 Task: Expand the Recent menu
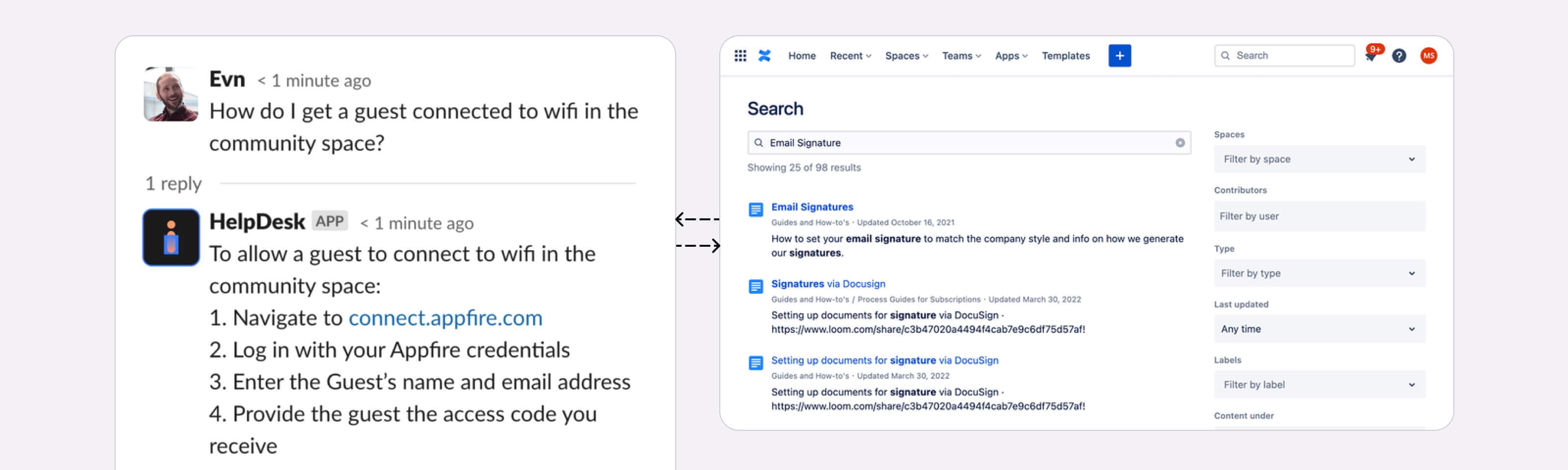pyautogui.click(x=850, y=56)
